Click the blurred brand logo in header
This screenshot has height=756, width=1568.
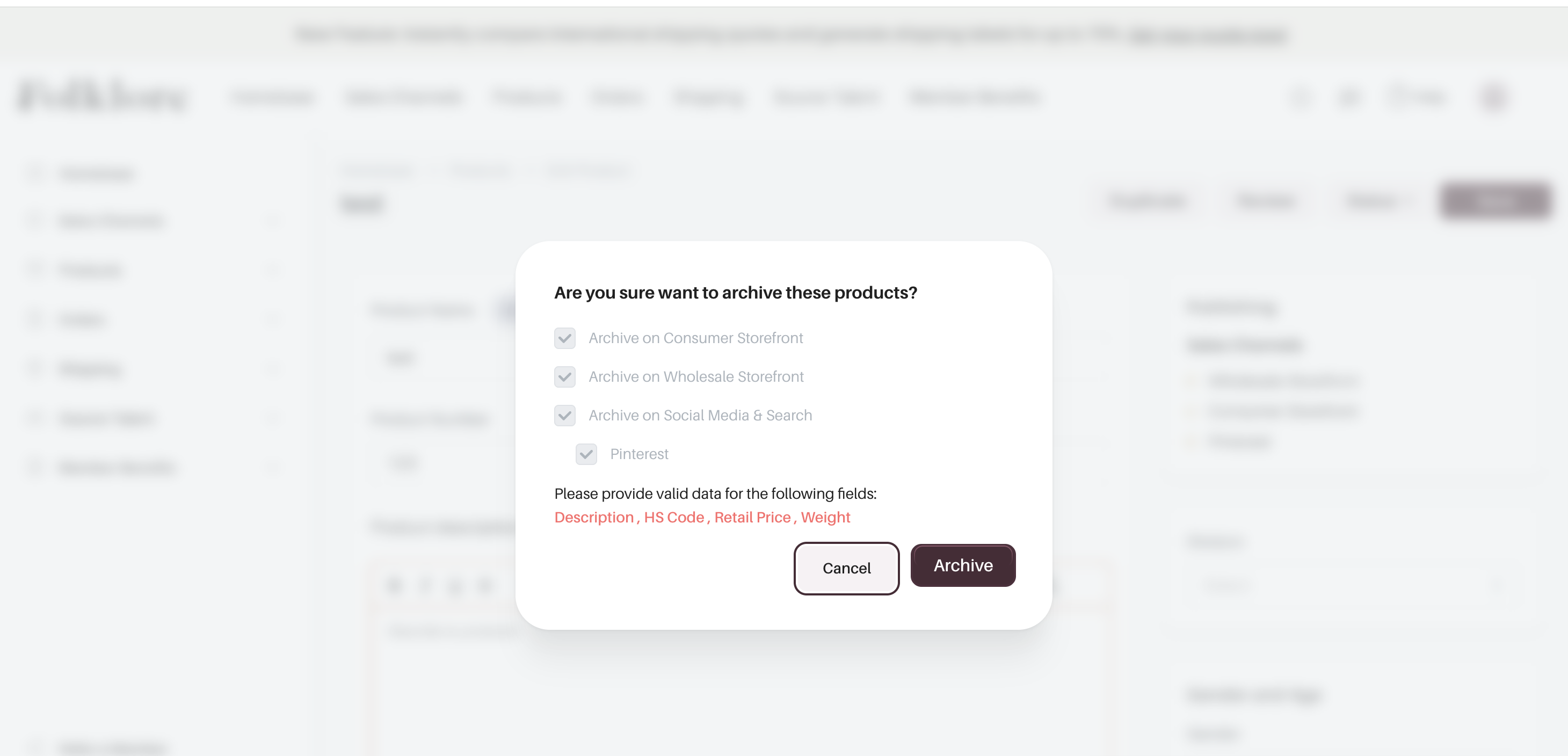(102, 96)
